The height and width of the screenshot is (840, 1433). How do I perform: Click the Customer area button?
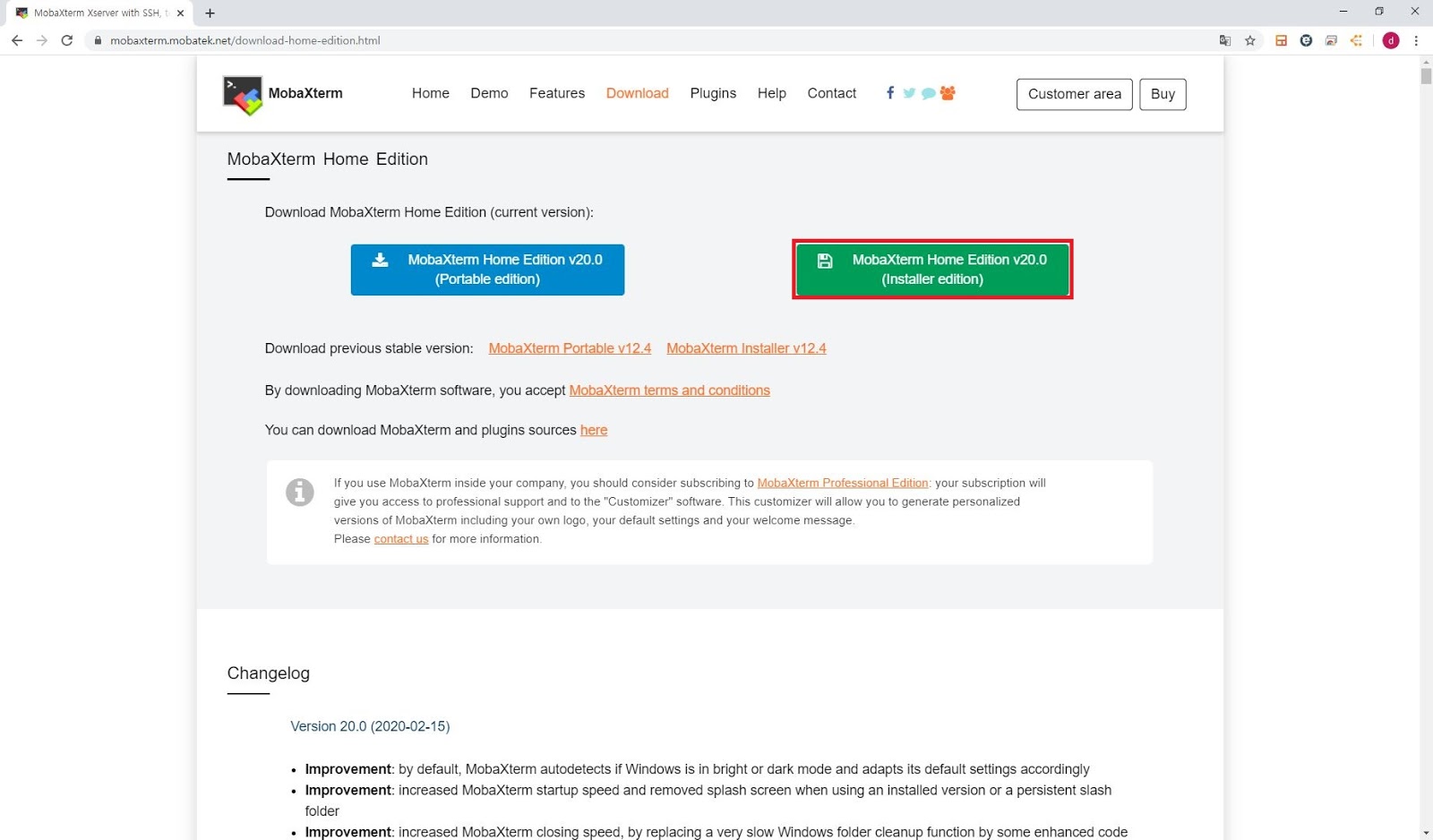click(x=1075, y=94)
